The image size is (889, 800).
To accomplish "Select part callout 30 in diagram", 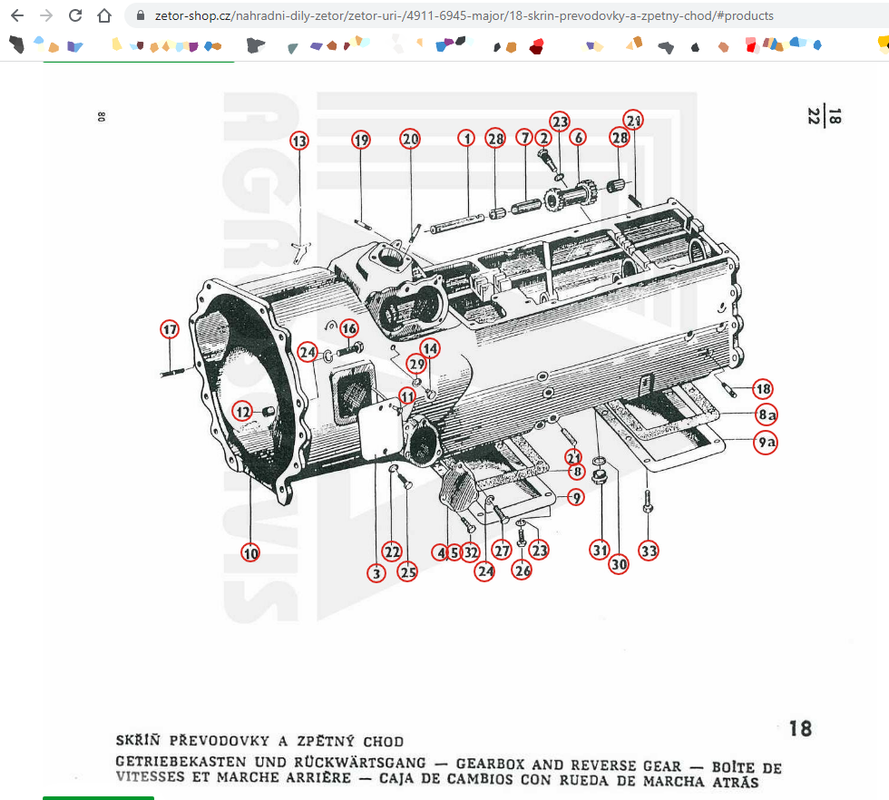I will [x=619, y=564].
